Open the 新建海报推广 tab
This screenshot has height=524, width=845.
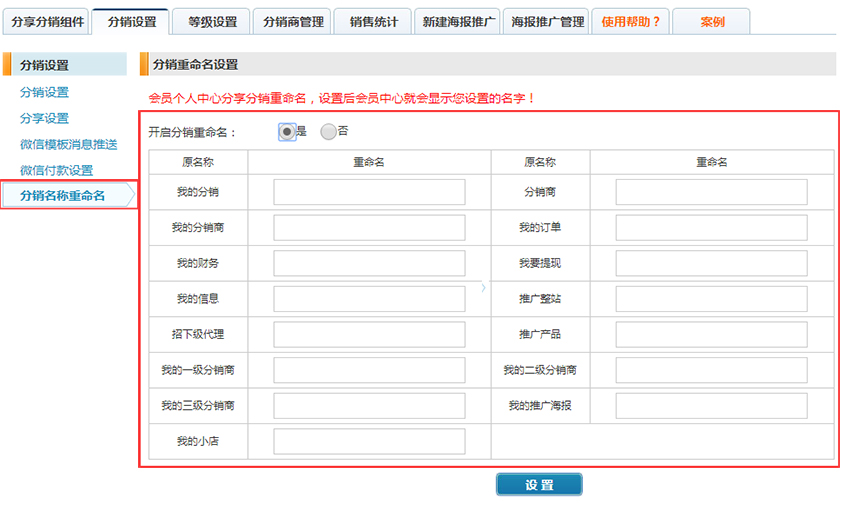coord(458,22)
